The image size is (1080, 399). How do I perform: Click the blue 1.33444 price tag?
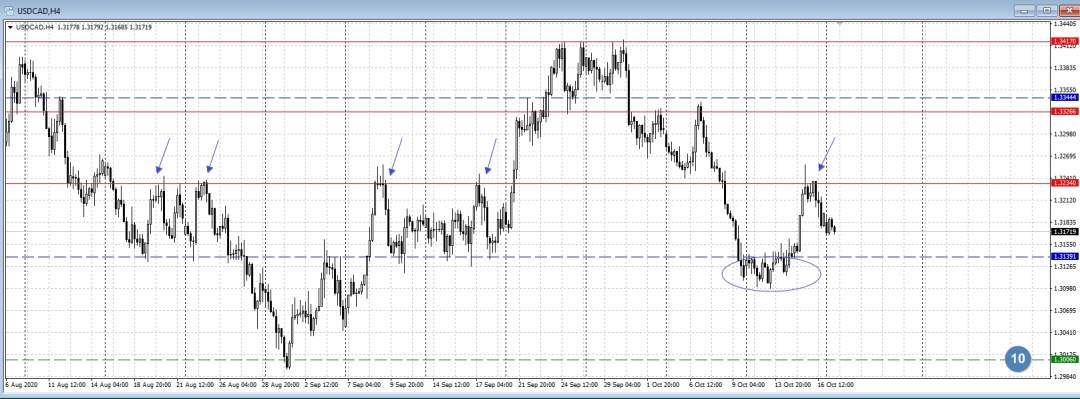pos(1064,98)
